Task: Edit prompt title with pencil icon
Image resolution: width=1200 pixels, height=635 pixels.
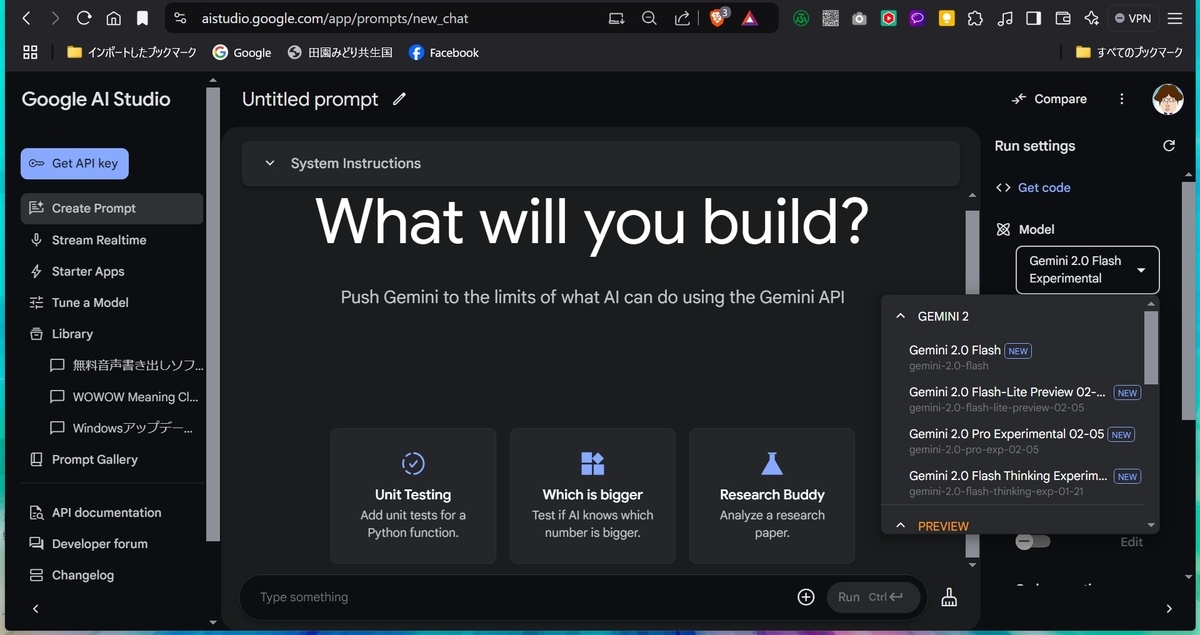Action: (x=400, y=99)
